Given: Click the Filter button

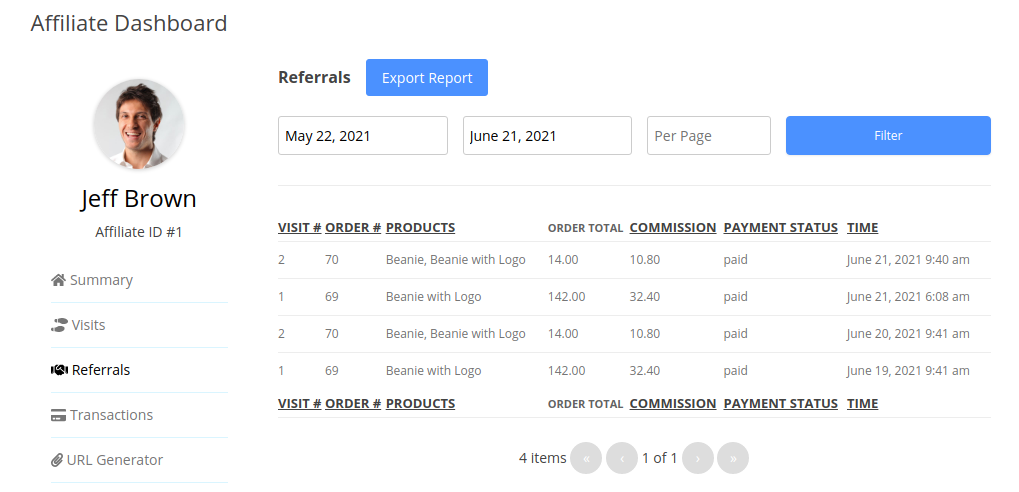Looking at the screenshot, I should point(888,135).
